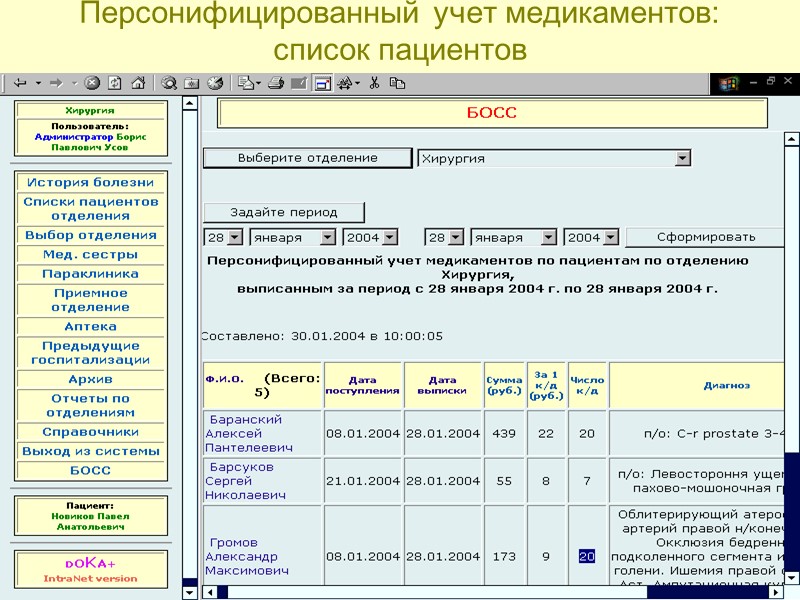Click the Copy toolbar icon
The width and height of the screenshot is (800, 600).
[x=397, y=83]
